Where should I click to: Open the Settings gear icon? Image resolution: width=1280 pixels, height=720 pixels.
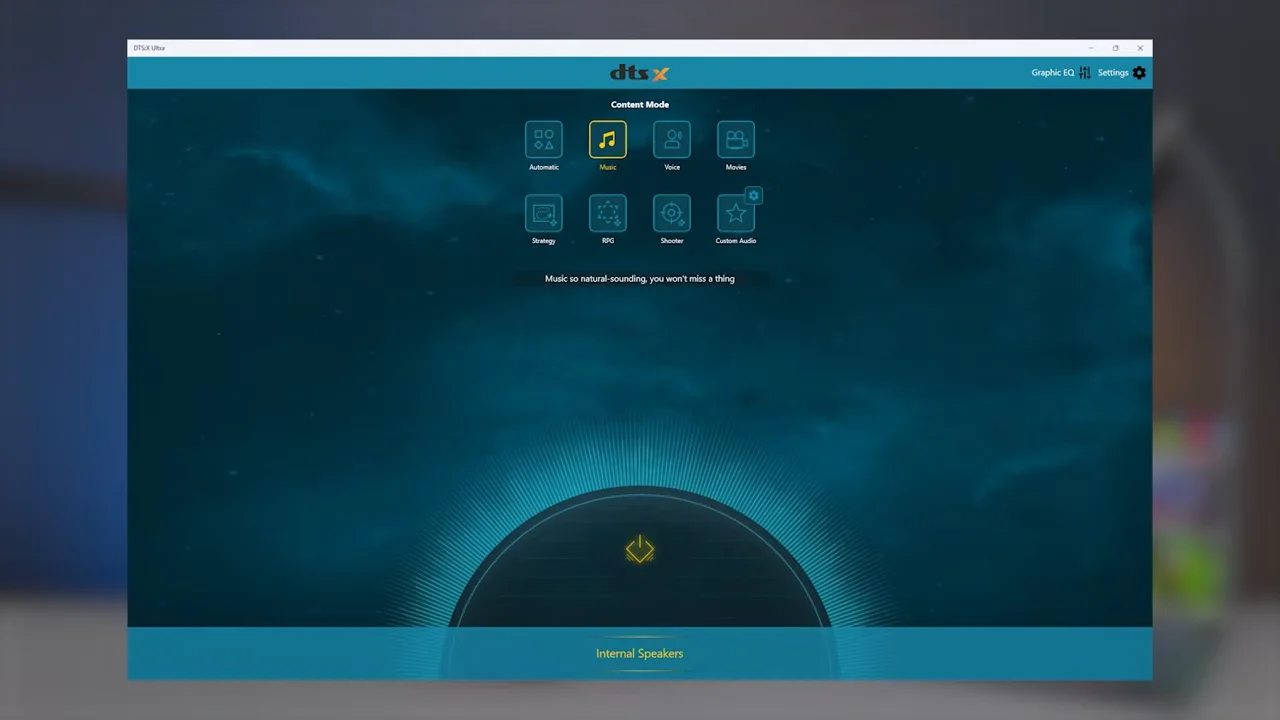pos(1139,73)
